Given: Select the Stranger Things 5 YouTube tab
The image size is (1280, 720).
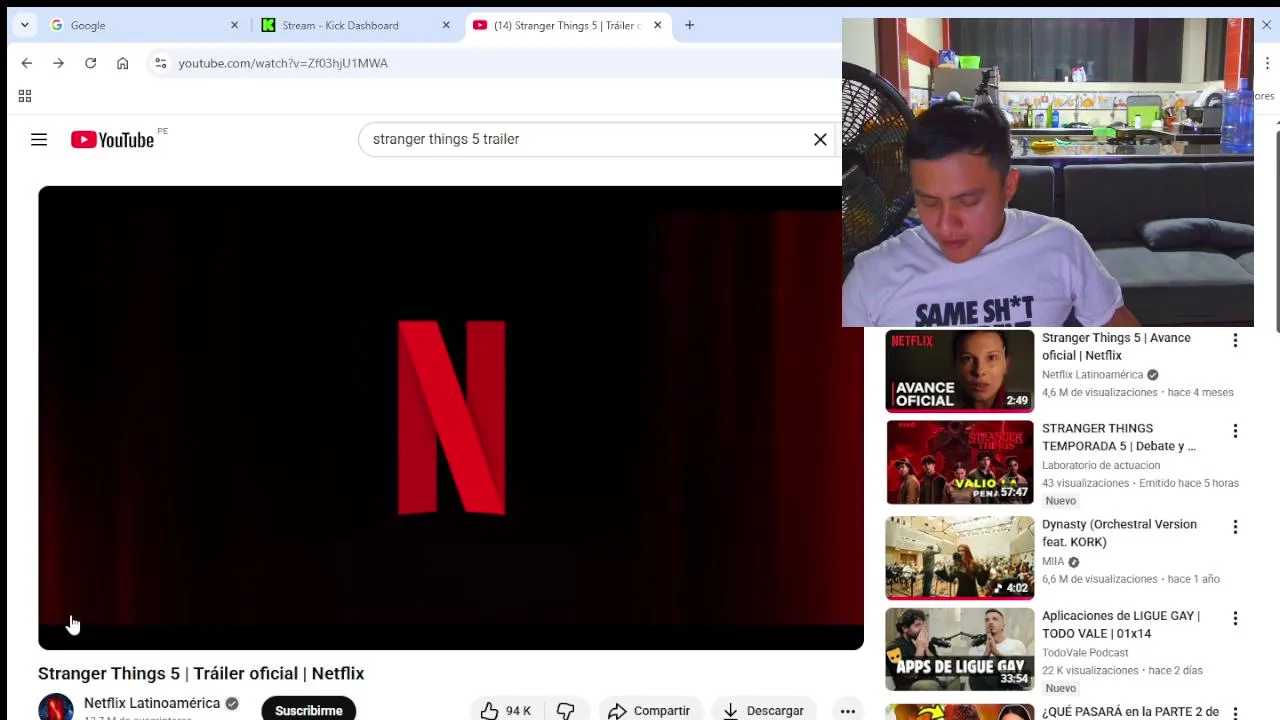Looking at the screenshot, I should coord(567,25).
